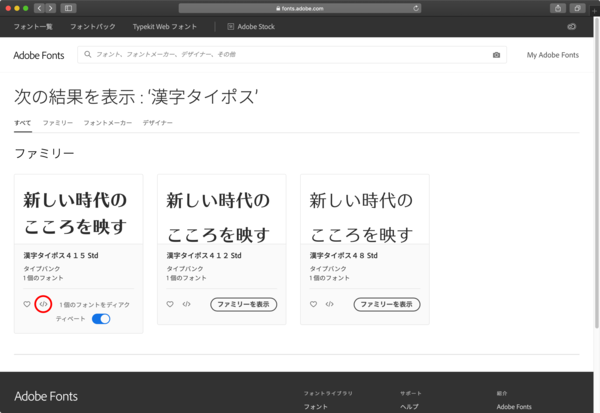
Task: Switch to the デザイナー tab
Action: pos(158,123)
